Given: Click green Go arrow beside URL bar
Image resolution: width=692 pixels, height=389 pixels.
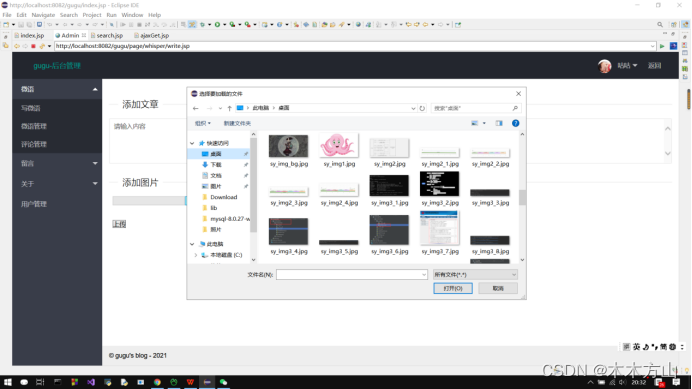Looking at the screenshot, I should click(662, 46).
